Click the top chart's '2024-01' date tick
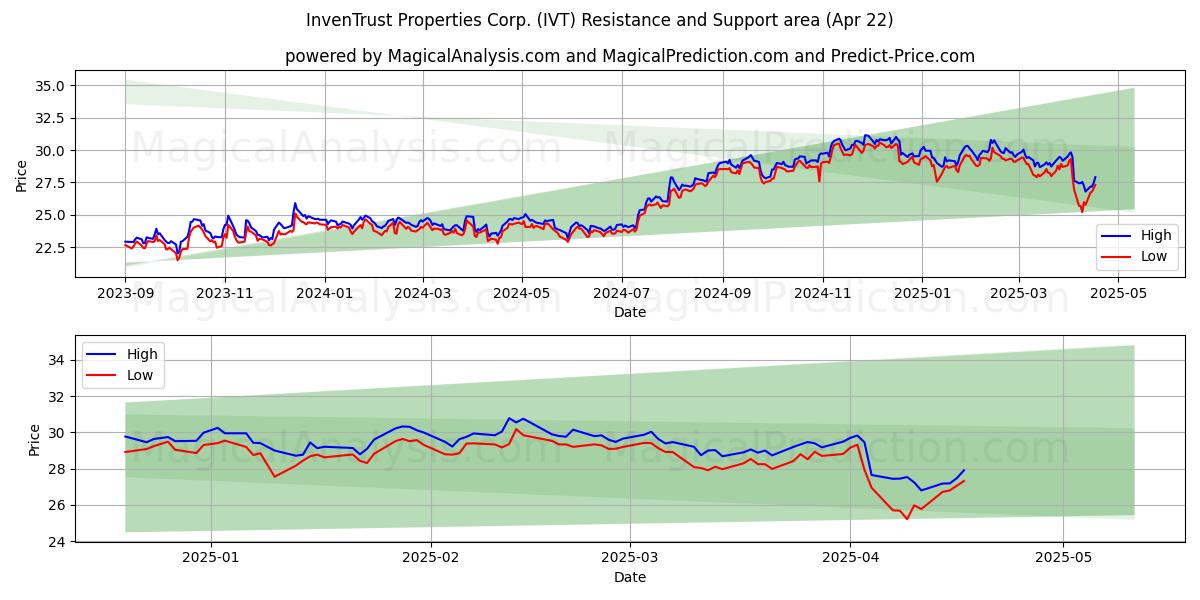This screenshot has height=600, width=1200. (324, 294)
